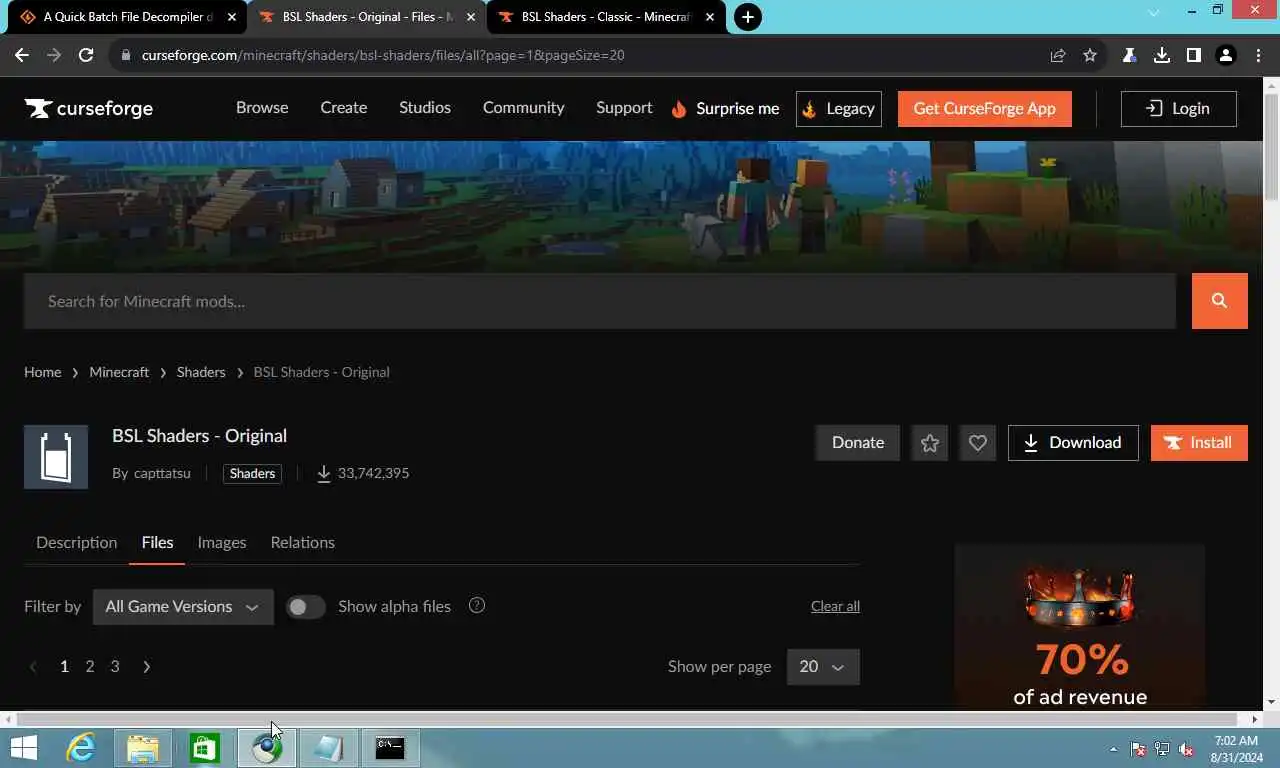Open the Support menu item
This screenshot has width=1280, height=768.
click(x=624, y=107)
